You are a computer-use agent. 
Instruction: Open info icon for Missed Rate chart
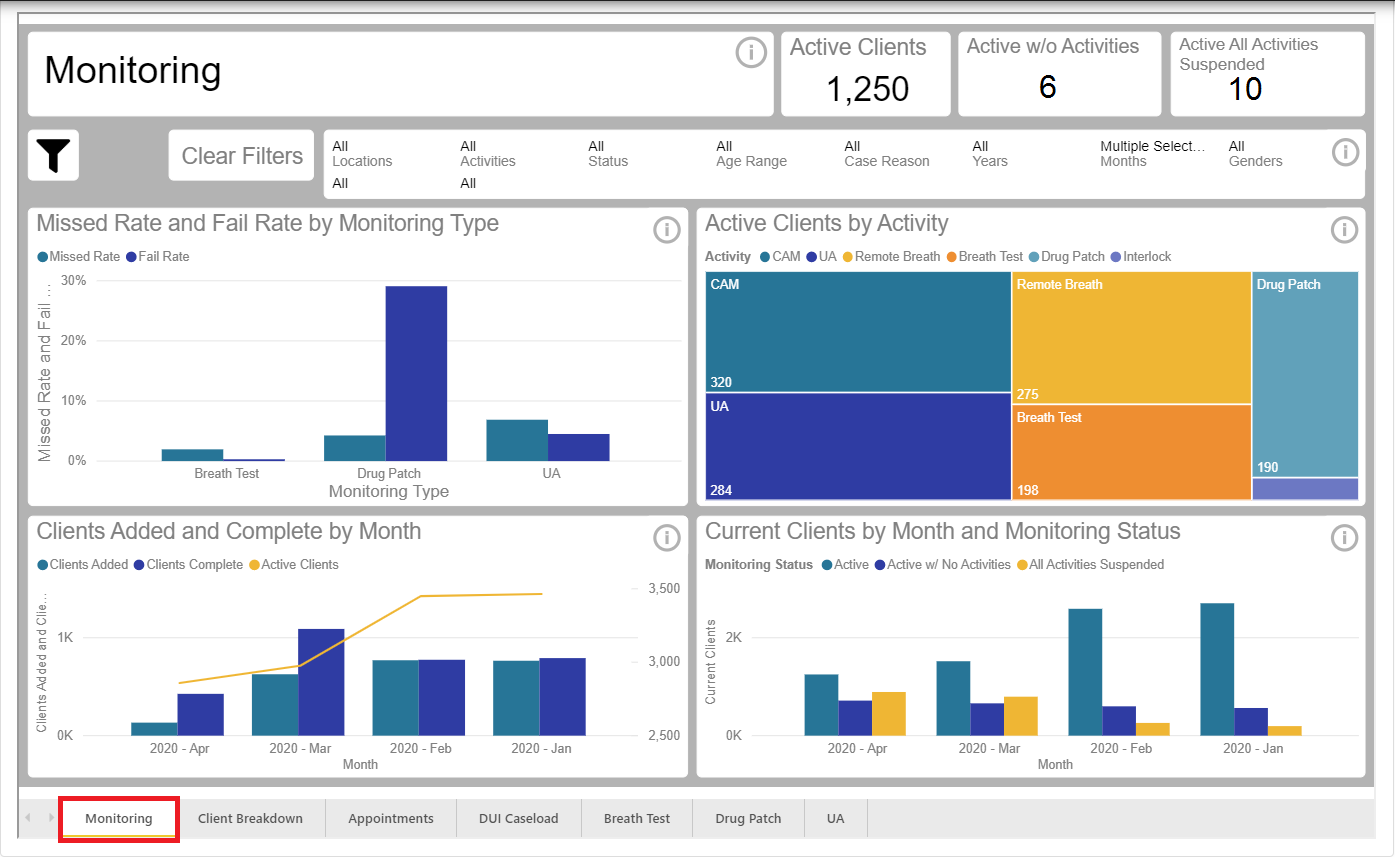(666, 230)
